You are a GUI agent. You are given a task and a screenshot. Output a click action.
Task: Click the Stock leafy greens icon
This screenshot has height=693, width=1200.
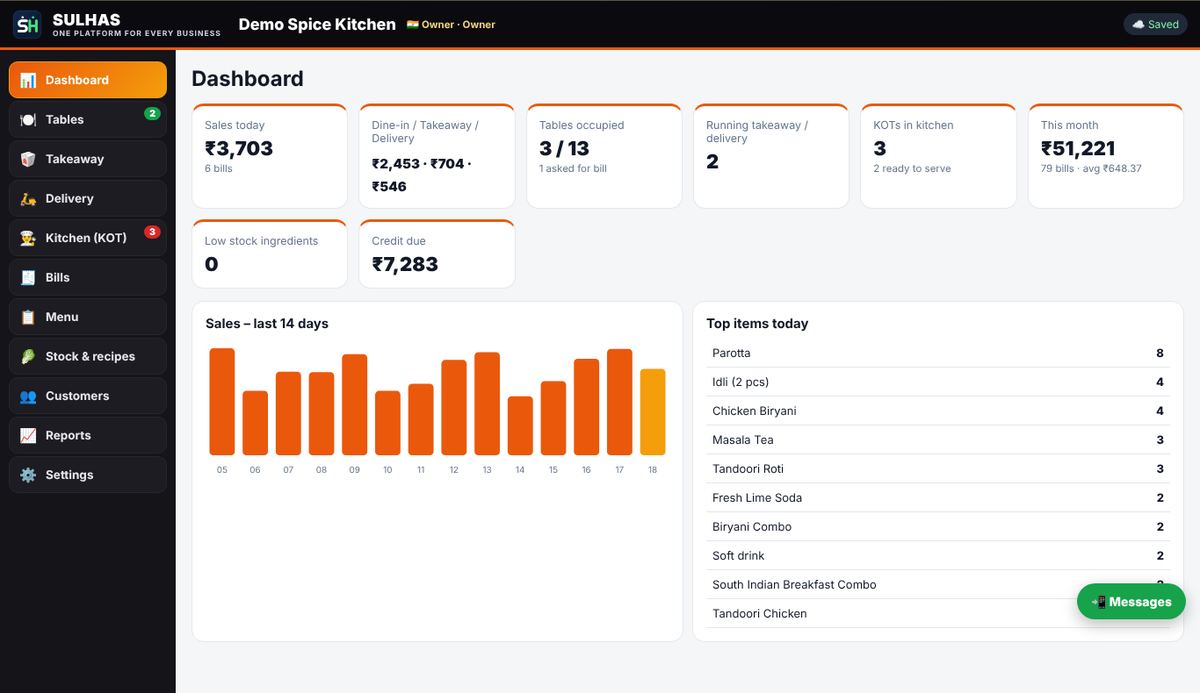pos(28,357)
